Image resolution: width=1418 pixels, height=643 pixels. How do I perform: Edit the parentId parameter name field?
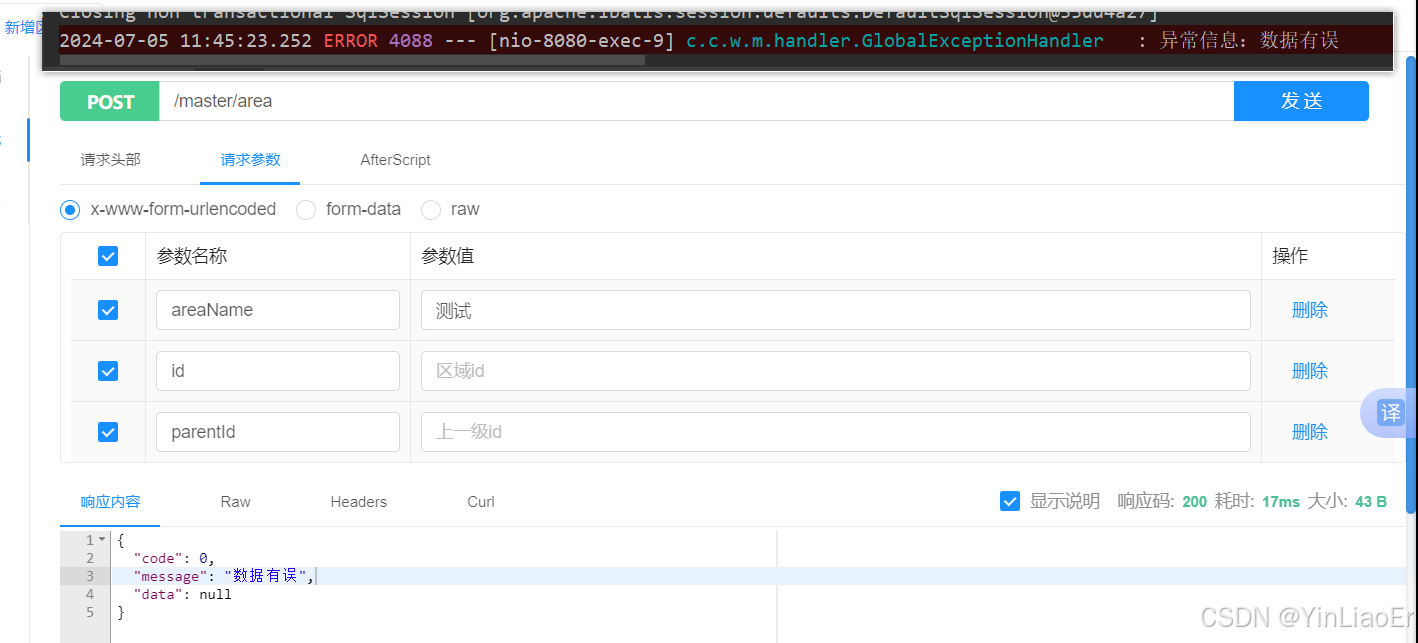click(x=278, y=432)
